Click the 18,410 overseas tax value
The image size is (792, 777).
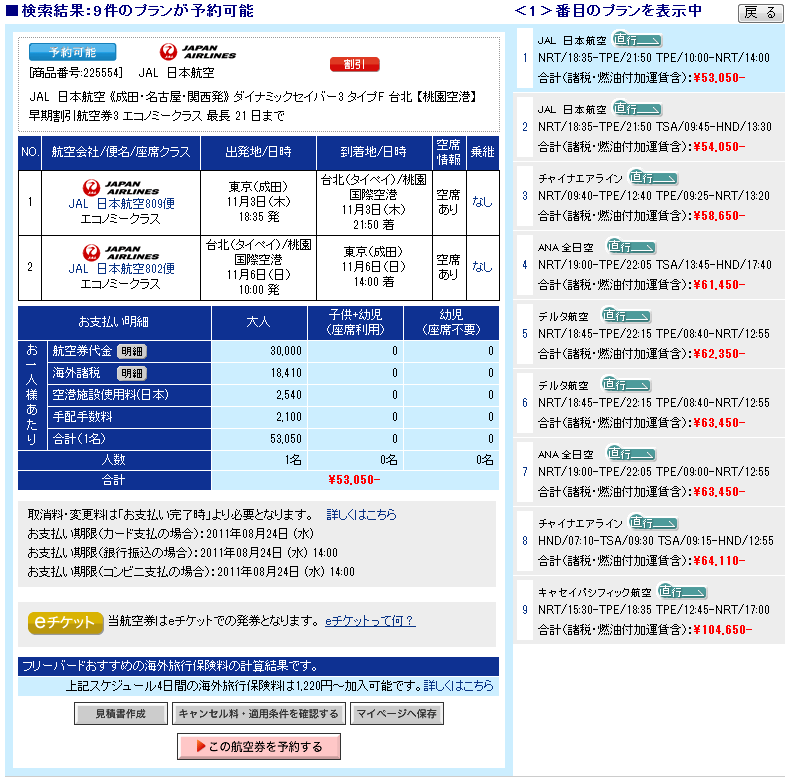pos(286,373)
